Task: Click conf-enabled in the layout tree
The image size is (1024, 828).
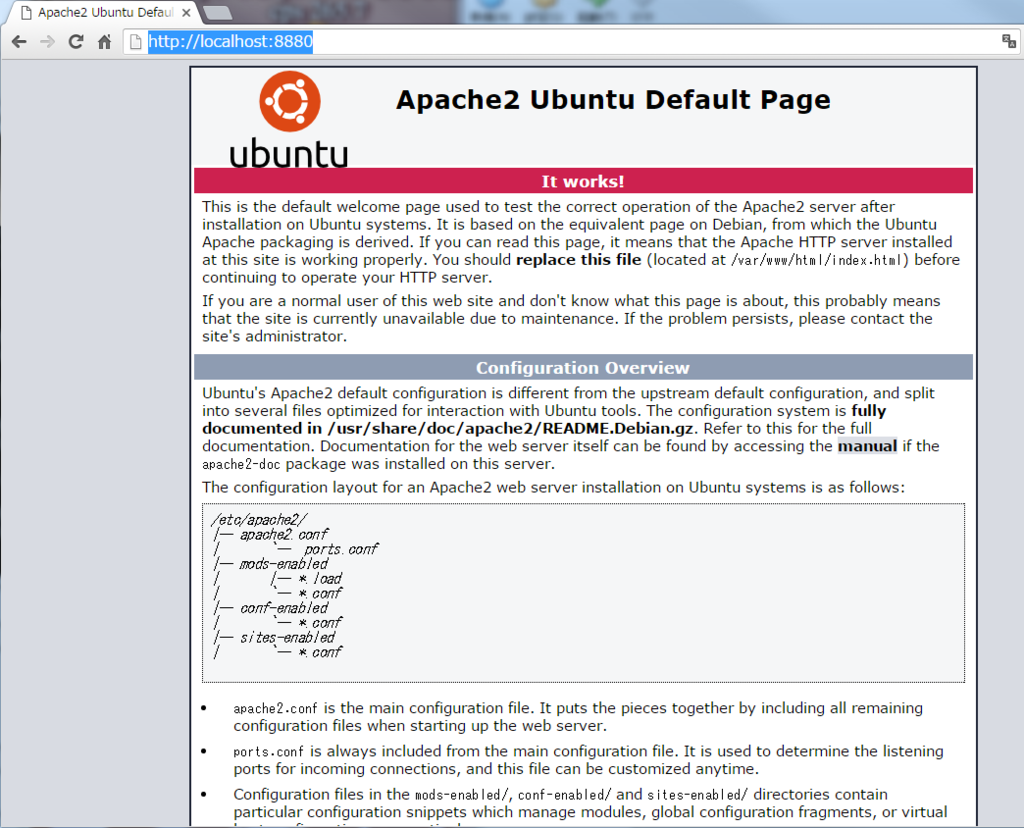Action: tap(283, 609)
